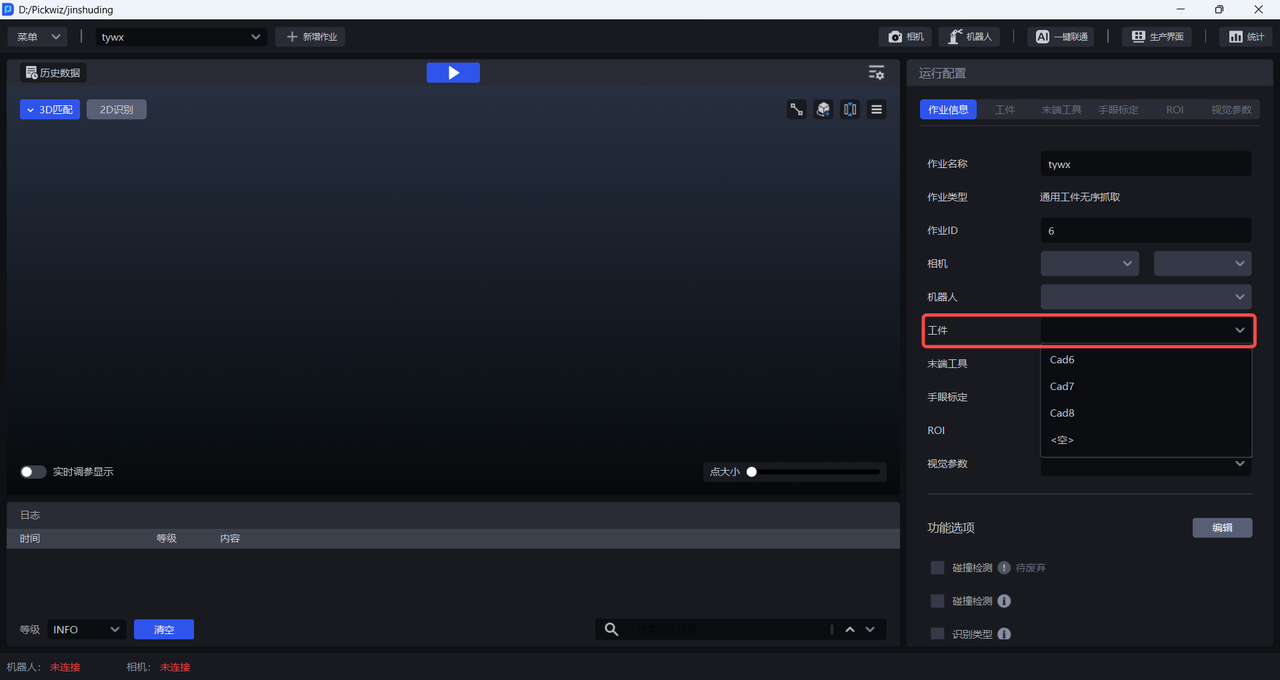
Task: Switch to the 手眼标定 tab
Action: pyautogui.click(x=1118, y=110)
